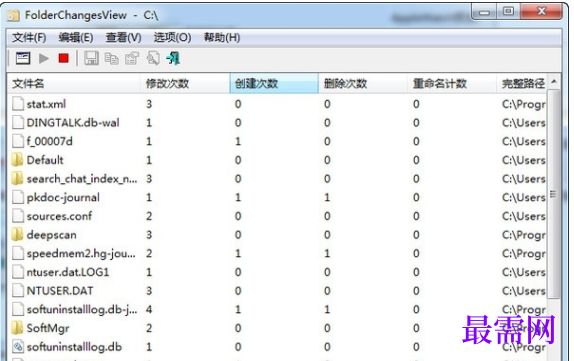Viewport: 574px width, 361px height.
Task: Click the file icon beside stat.xml
Action: click(18, 104)
